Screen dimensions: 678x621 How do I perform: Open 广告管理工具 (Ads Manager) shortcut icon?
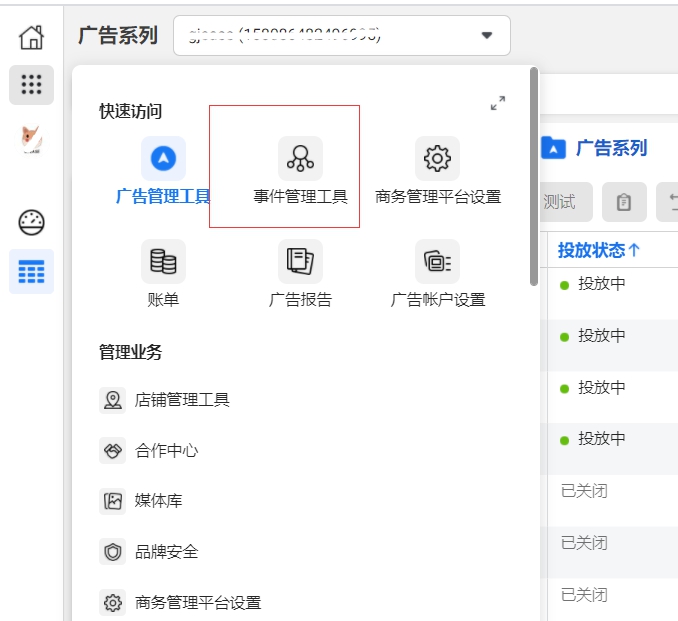[163, 159]
